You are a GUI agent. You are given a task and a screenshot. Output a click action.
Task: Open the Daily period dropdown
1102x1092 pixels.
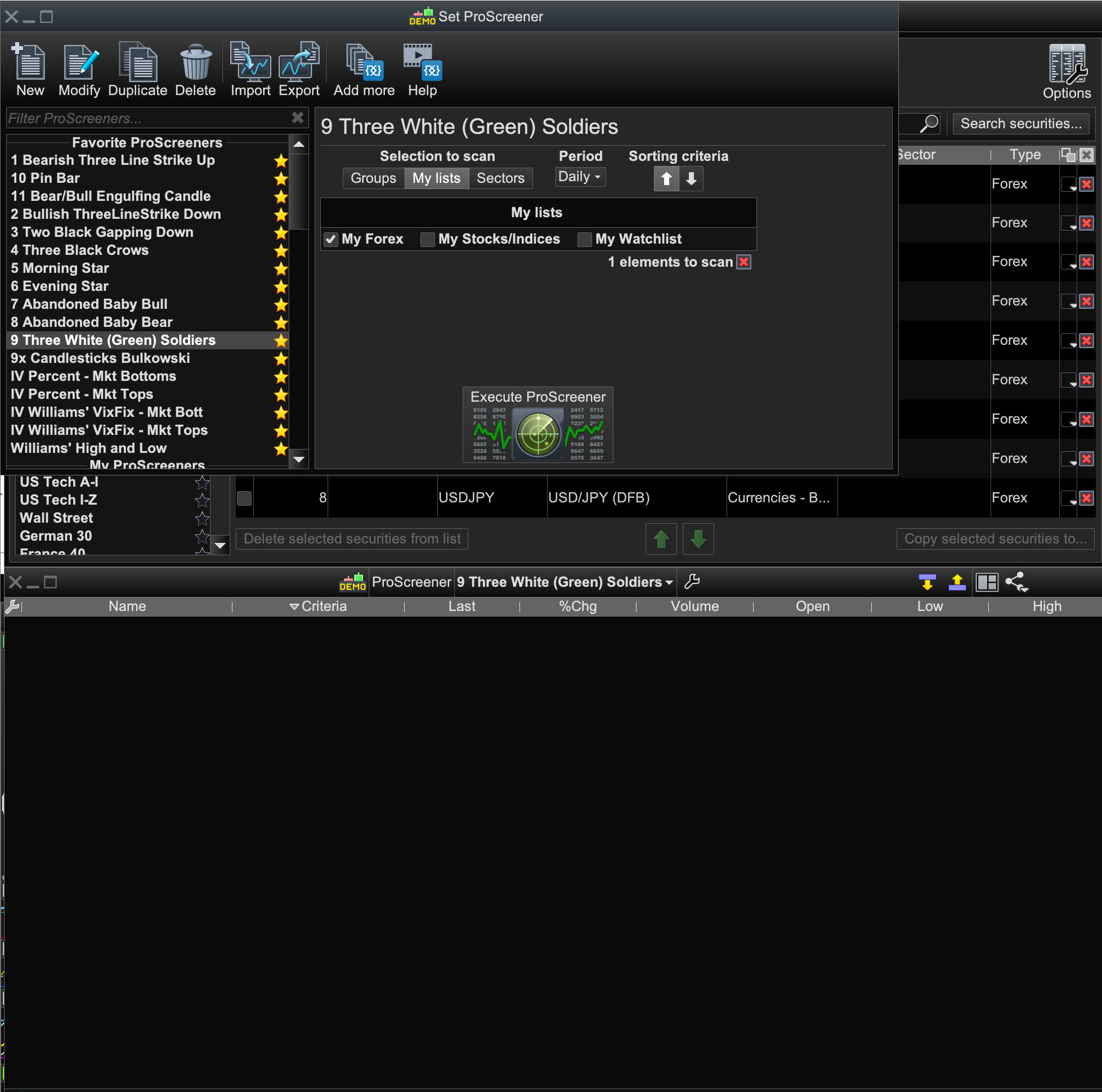(580, 177)
